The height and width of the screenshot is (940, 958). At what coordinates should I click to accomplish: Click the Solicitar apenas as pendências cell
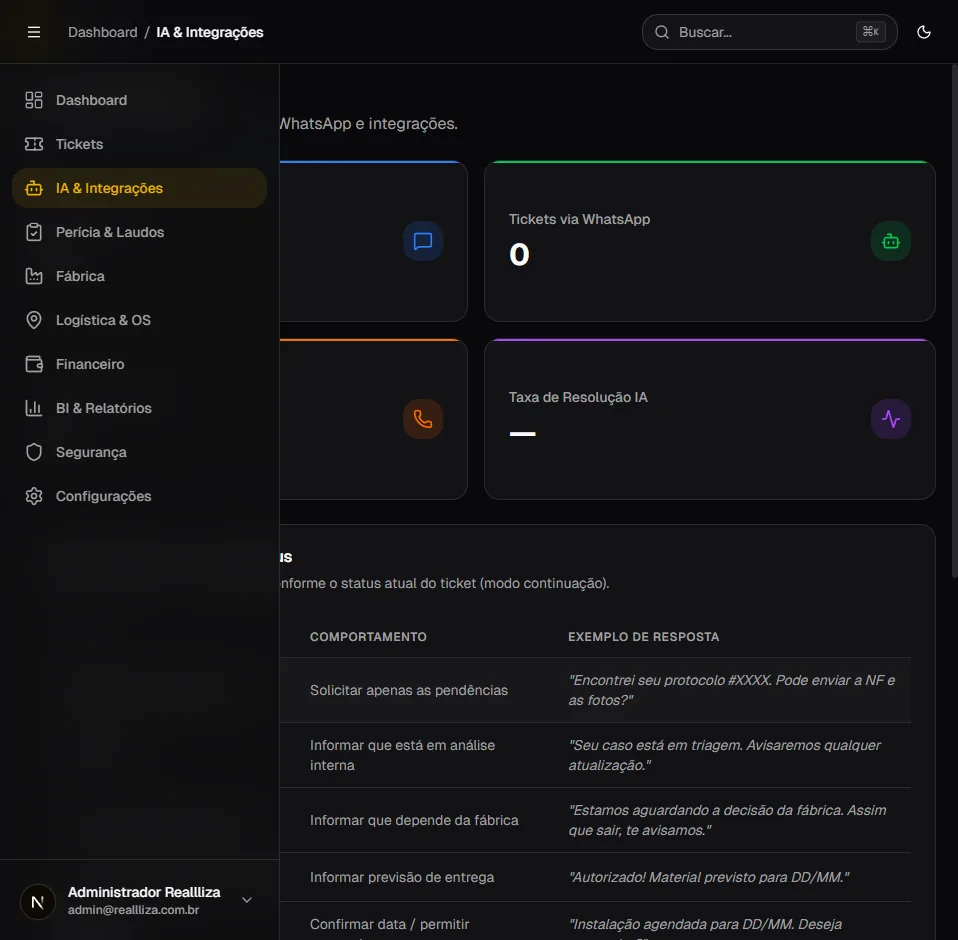coord(409,690)
